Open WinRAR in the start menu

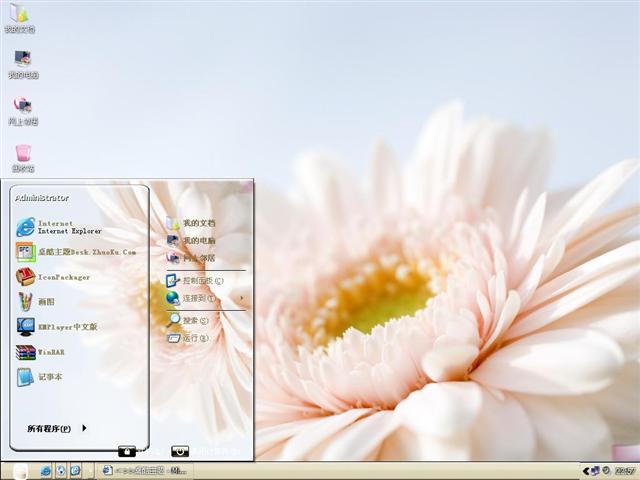[x=40, y=352]
